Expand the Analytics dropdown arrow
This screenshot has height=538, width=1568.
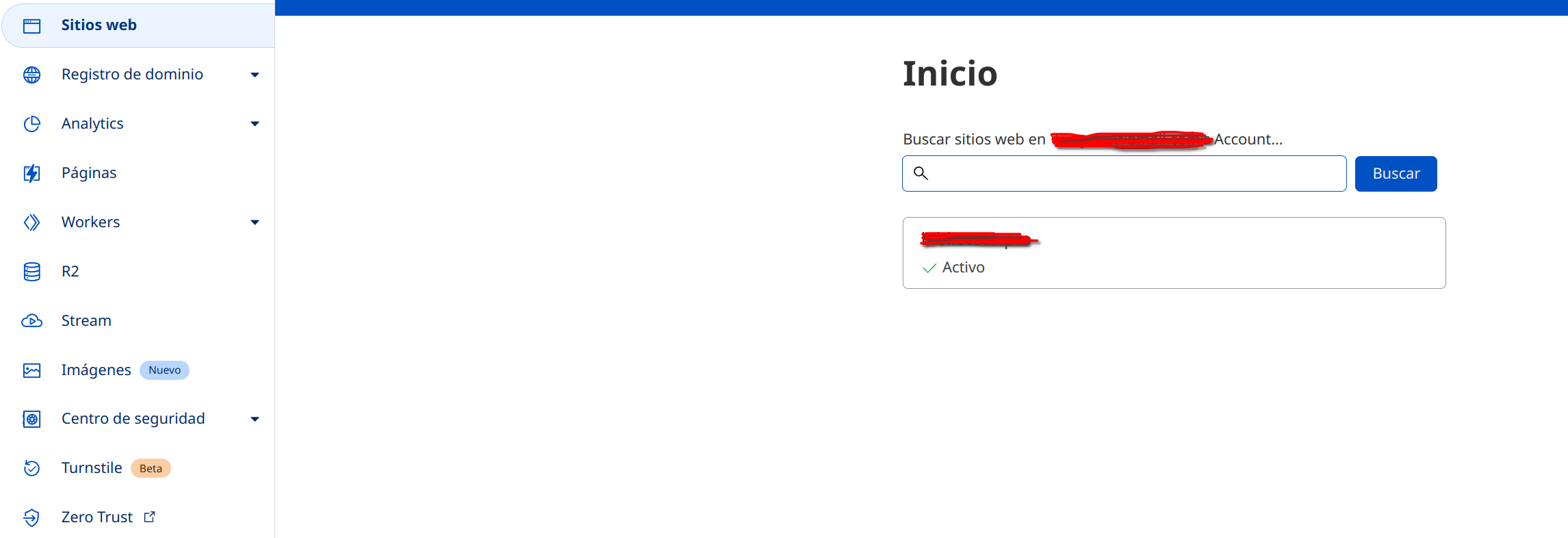(x=255, y=124)
